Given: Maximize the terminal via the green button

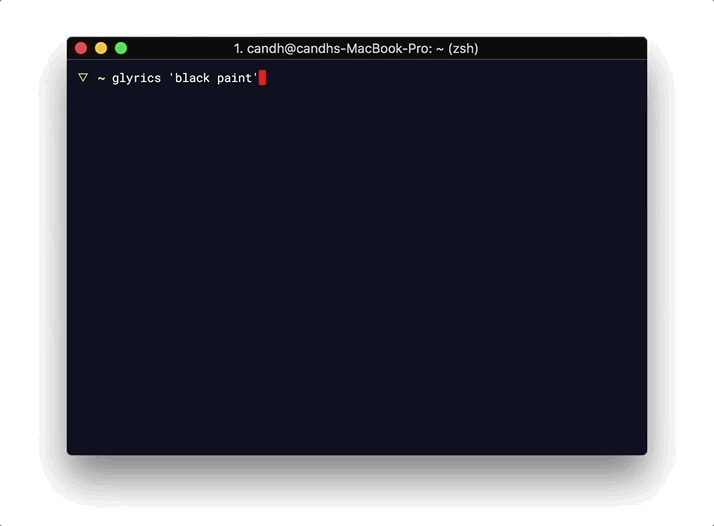Looking at the screenshot, I should tap(121, 48).
